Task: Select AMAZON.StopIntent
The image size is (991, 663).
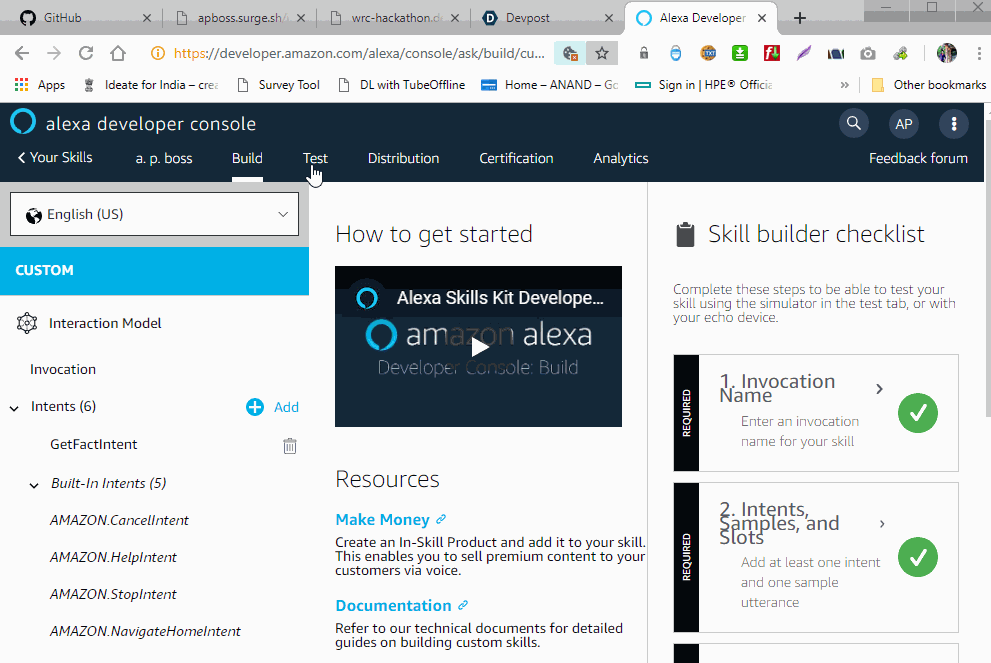Action: tap(113, 594)
